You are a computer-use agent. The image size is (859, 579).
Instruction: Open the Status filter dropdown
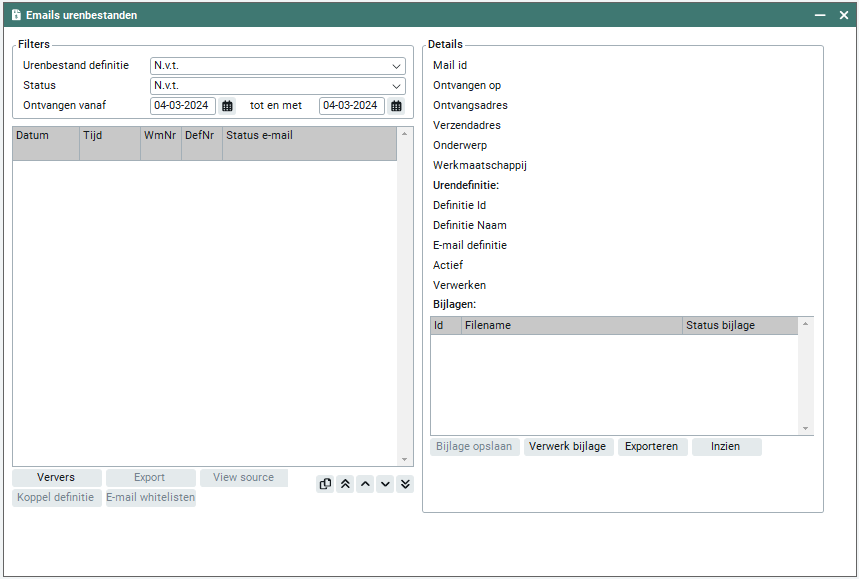397,86
